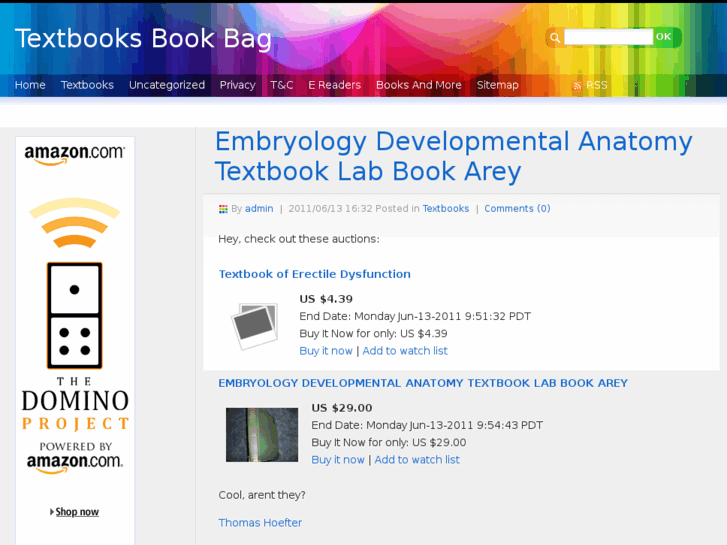Click the end date ending 9:54:43 PDT
The width and height of the screenshot is (727, 545).
pos(427,425)
